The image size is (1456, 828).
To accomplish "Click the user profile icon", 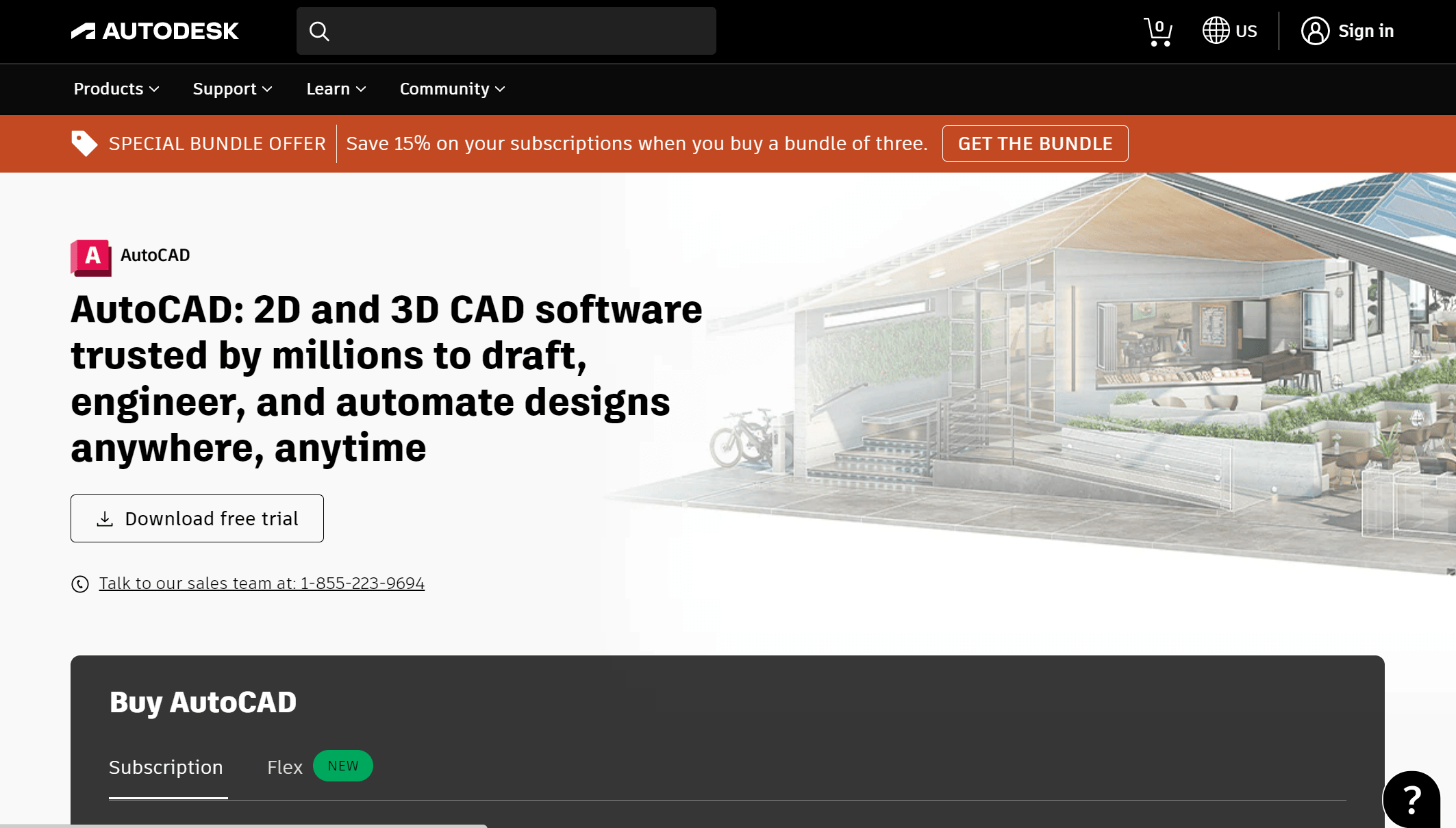I will [1315, 31].
